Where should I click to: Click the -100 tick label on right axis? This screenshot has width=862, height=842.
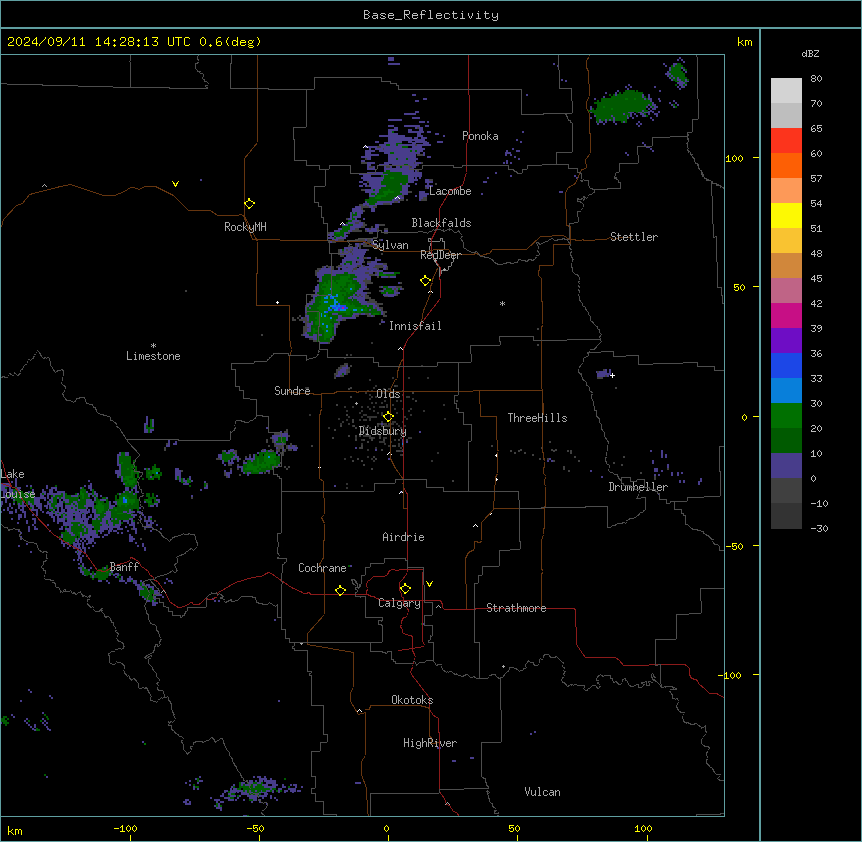(731, 675)
